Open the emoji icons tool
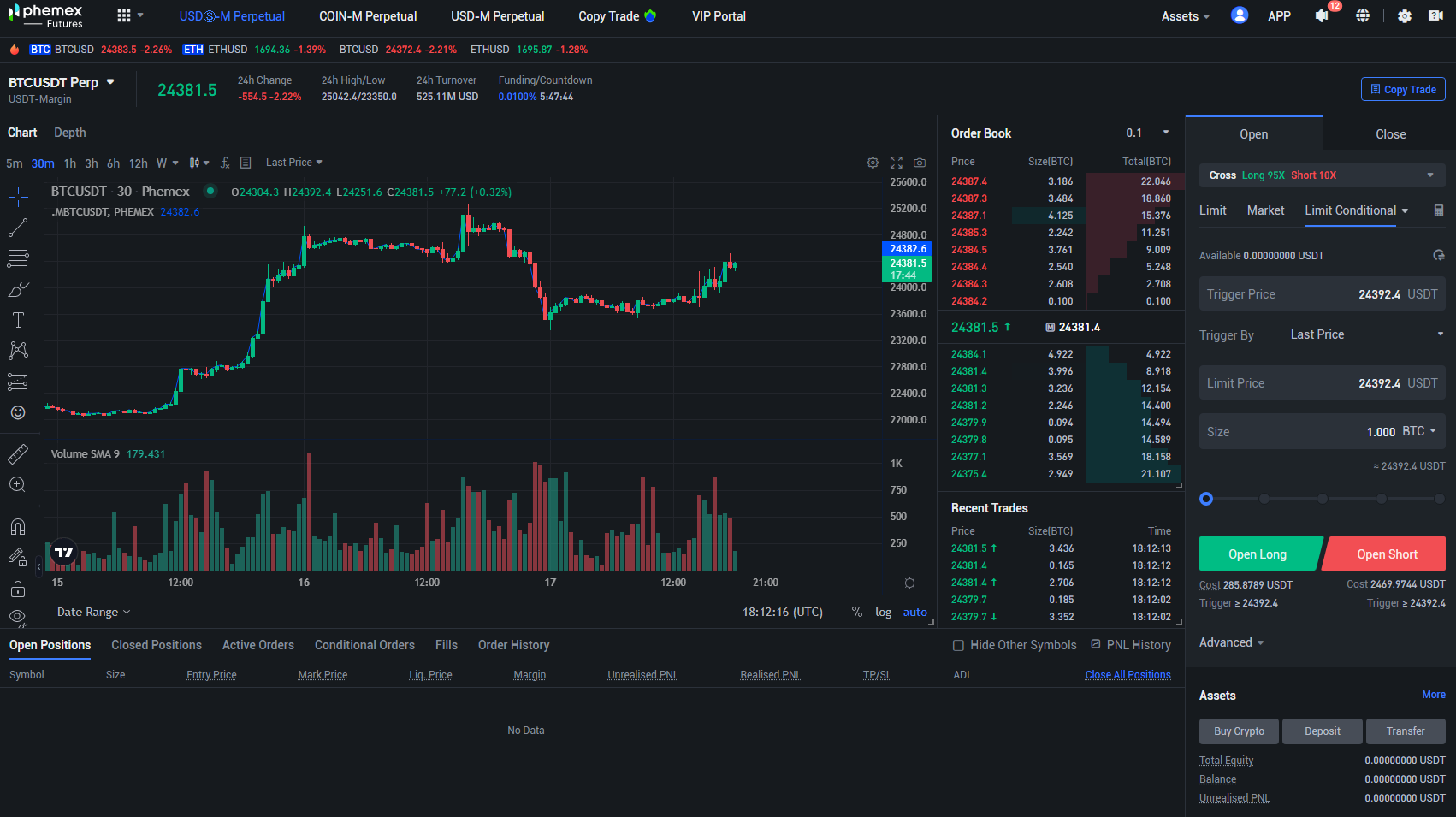Viewport: 1456px width, 817px height. pos(18,412)
